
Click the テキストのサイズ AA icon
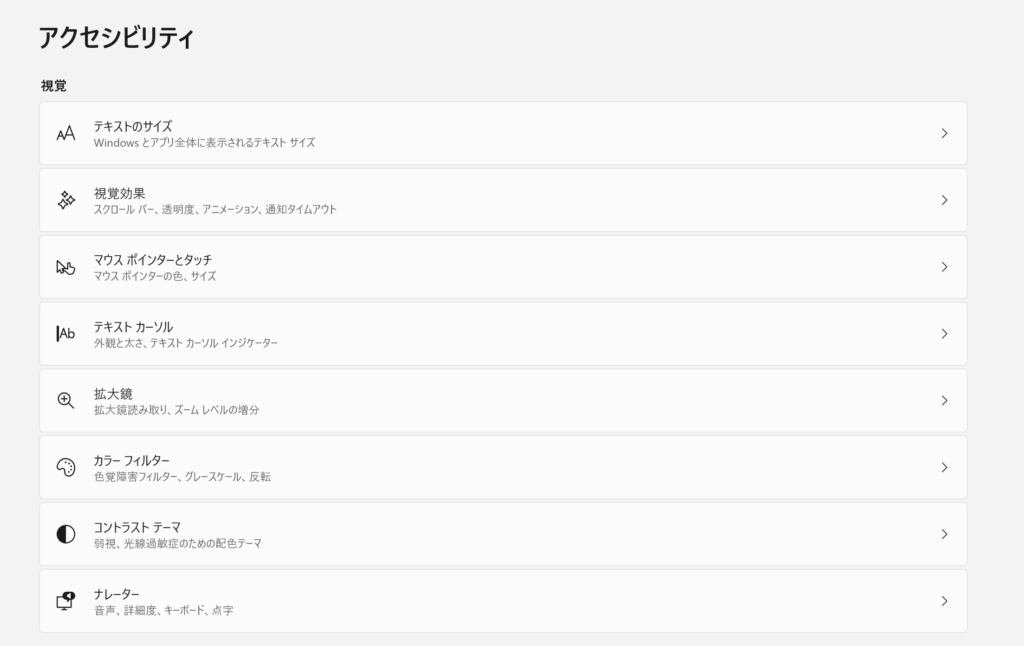(x=66, y=133)
